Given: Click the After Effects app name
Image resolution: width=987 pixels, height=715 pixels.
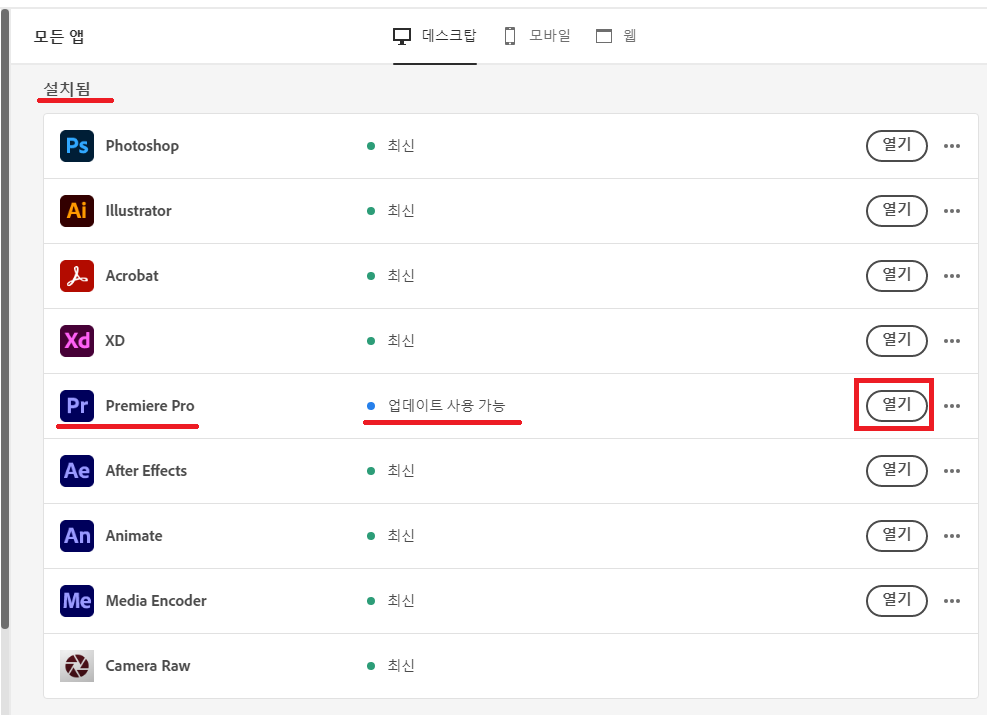Looking at the screenshot, I should pos(146,471).
